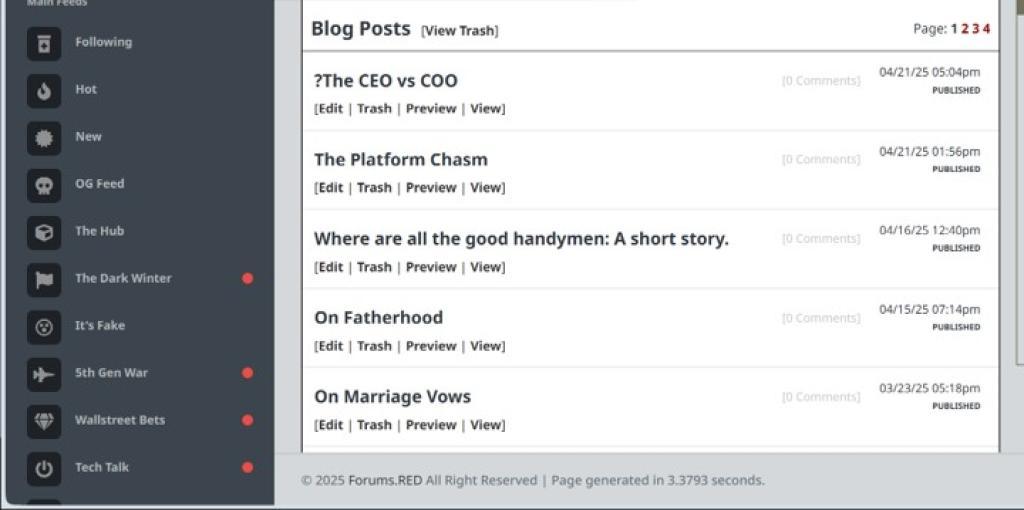Select the 5th Gen War jet icon
Screen dimensions: 1024x510
44,373
